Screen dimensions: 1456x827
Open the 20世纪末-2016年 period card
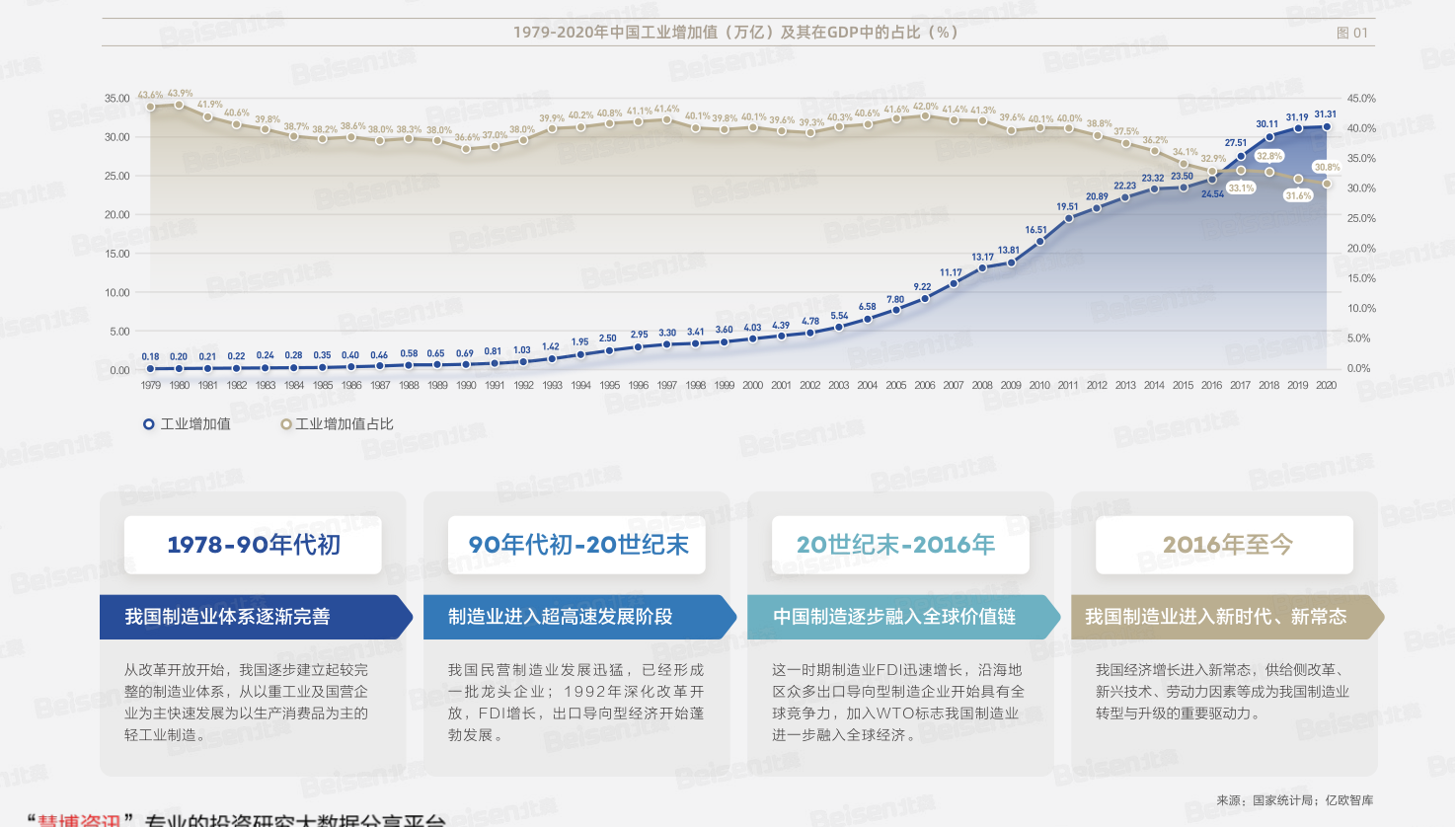tap(900, 545)
